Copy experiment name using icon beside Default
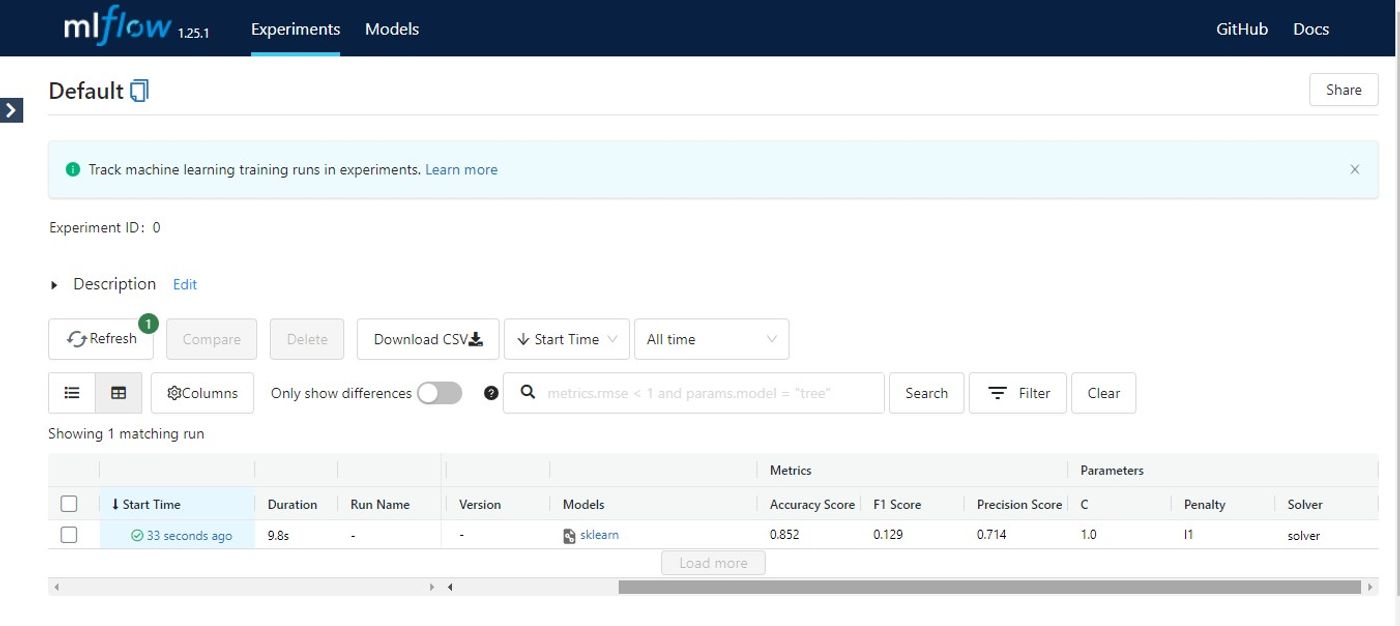This screenshot has height=626, width=1400. point(140,91)
